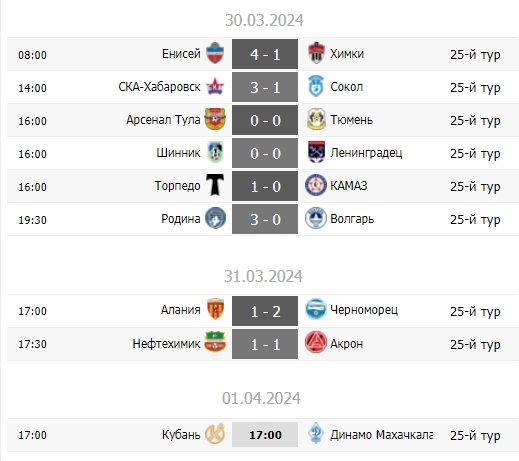Viewport: 519px width, 461px height.
Task: Click the Нефтехимик team name
Action: [166, 343]
